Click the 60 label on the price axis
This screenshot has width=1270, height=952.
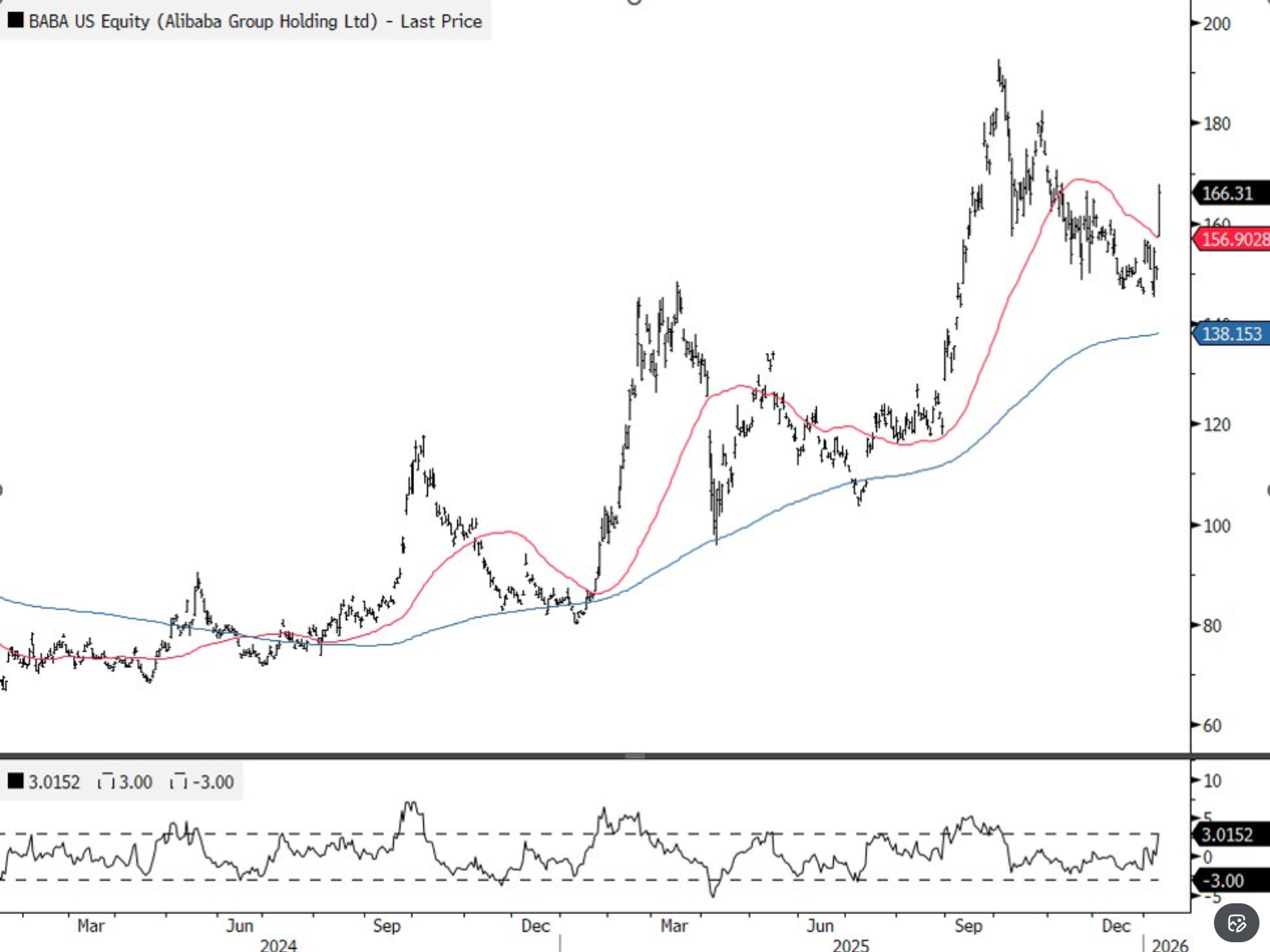click(1212, 726)
